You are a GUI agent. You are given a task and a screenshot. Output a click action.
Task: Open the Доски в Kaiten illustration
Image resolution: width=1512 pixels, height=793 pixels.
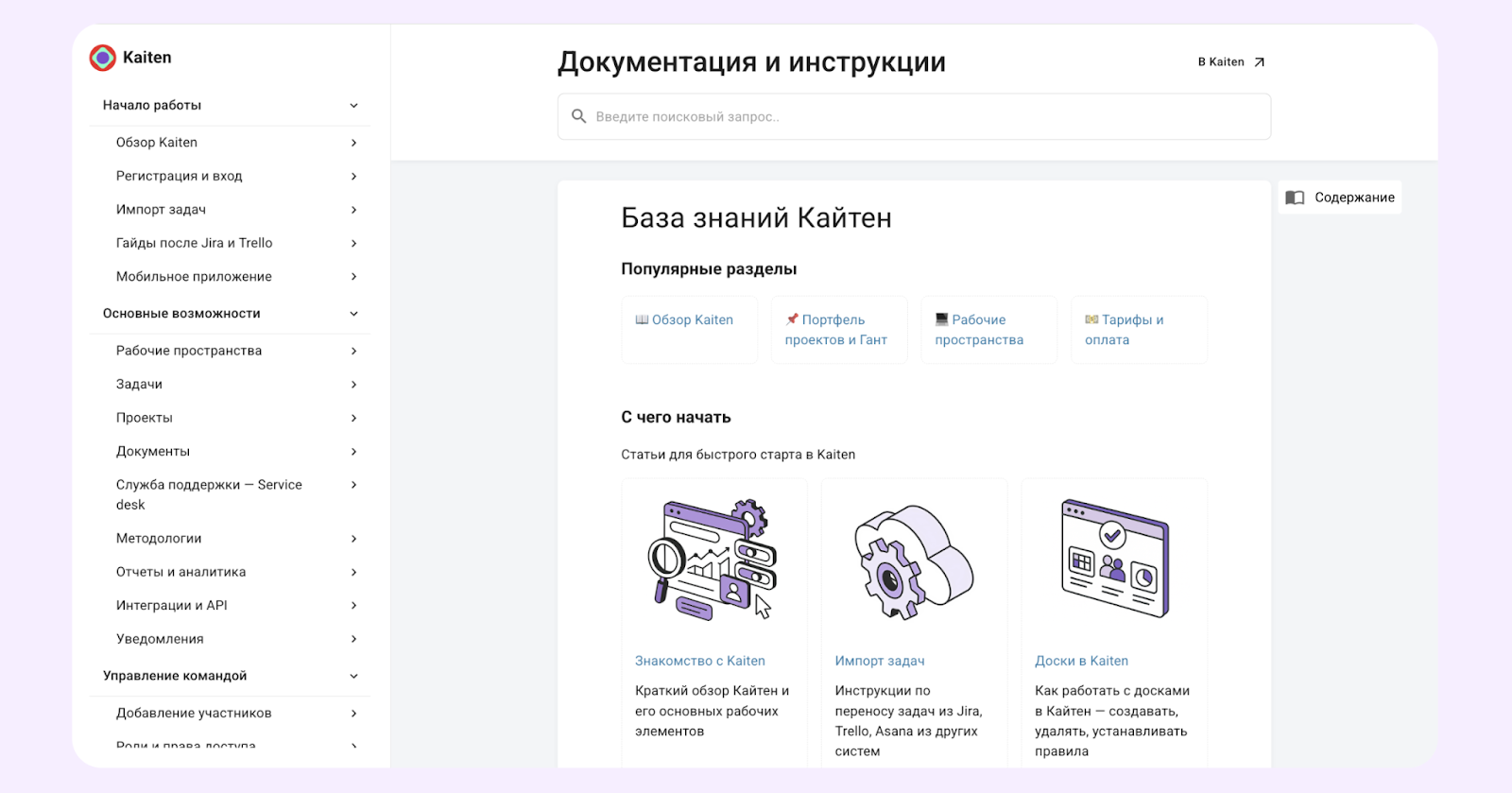point(1115,558)
